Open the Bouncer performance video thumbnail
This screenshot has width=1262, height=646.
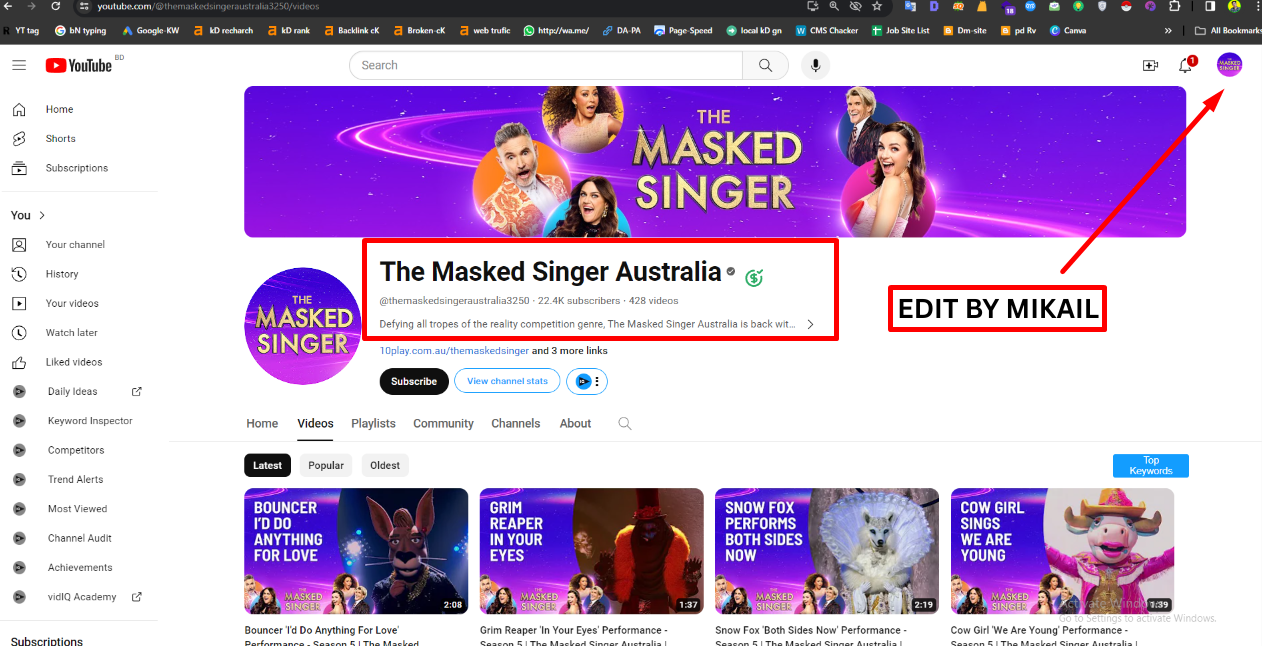point(356,550)
